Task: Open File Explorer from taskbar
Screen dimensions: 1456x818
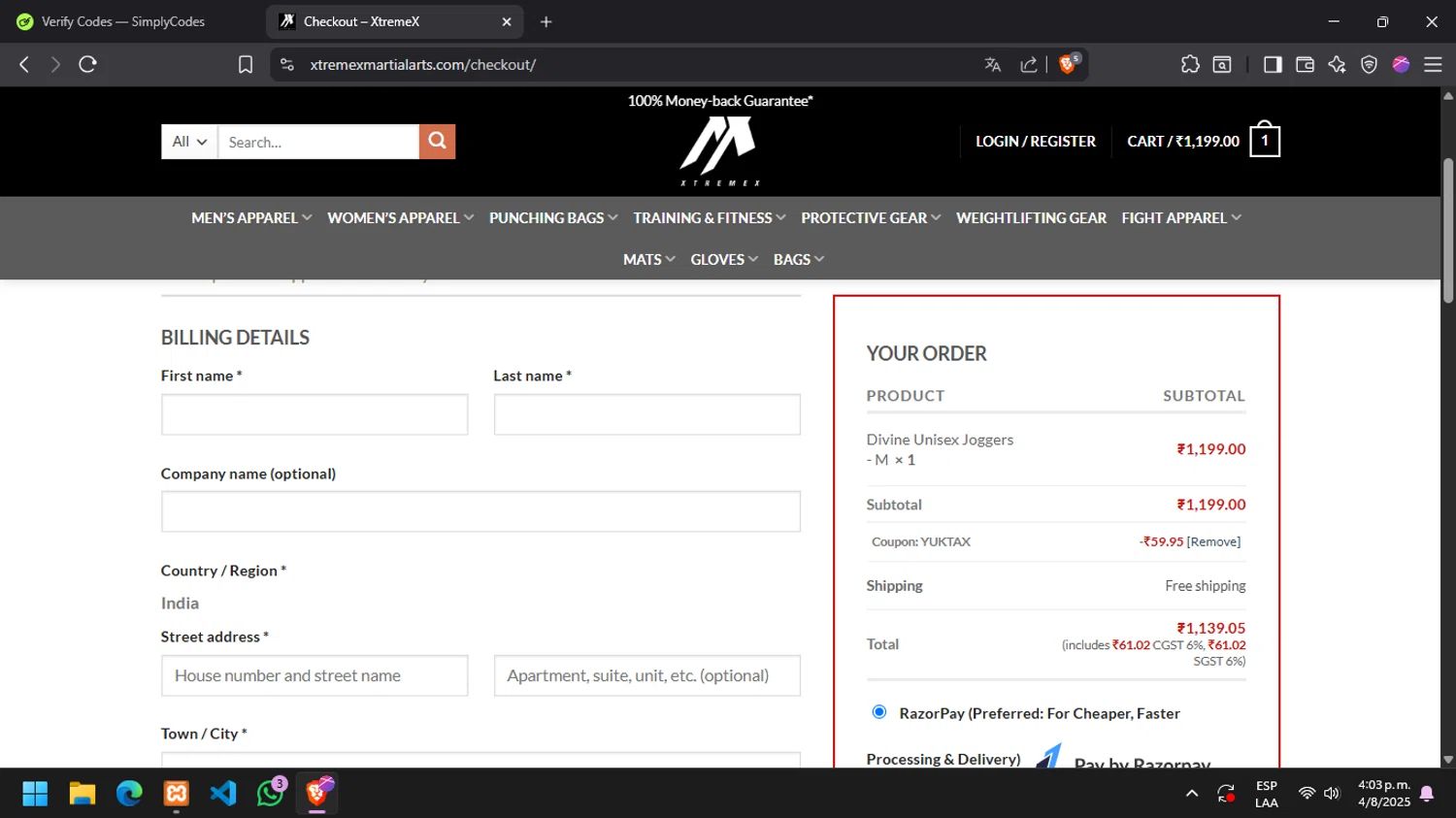Action: click(x=83, y=794)
